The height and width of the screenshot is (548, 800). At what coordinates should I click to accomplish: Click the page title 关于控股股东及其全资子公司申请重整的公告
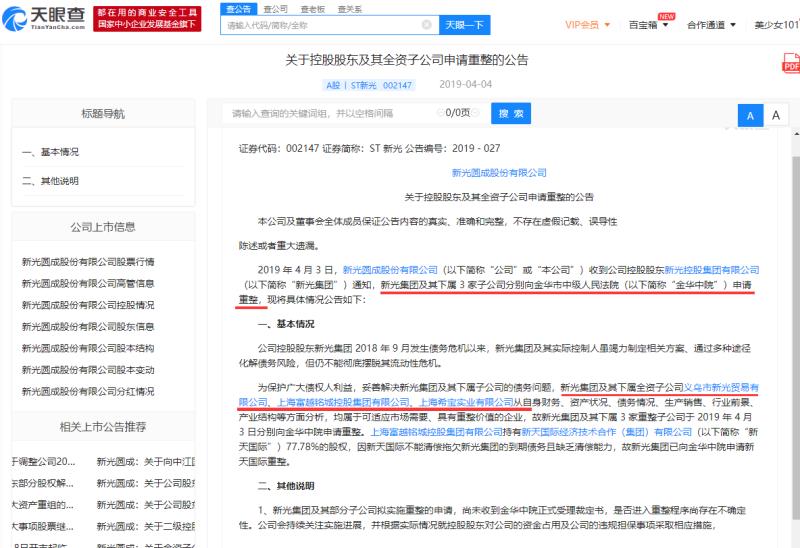pos(407,60)
